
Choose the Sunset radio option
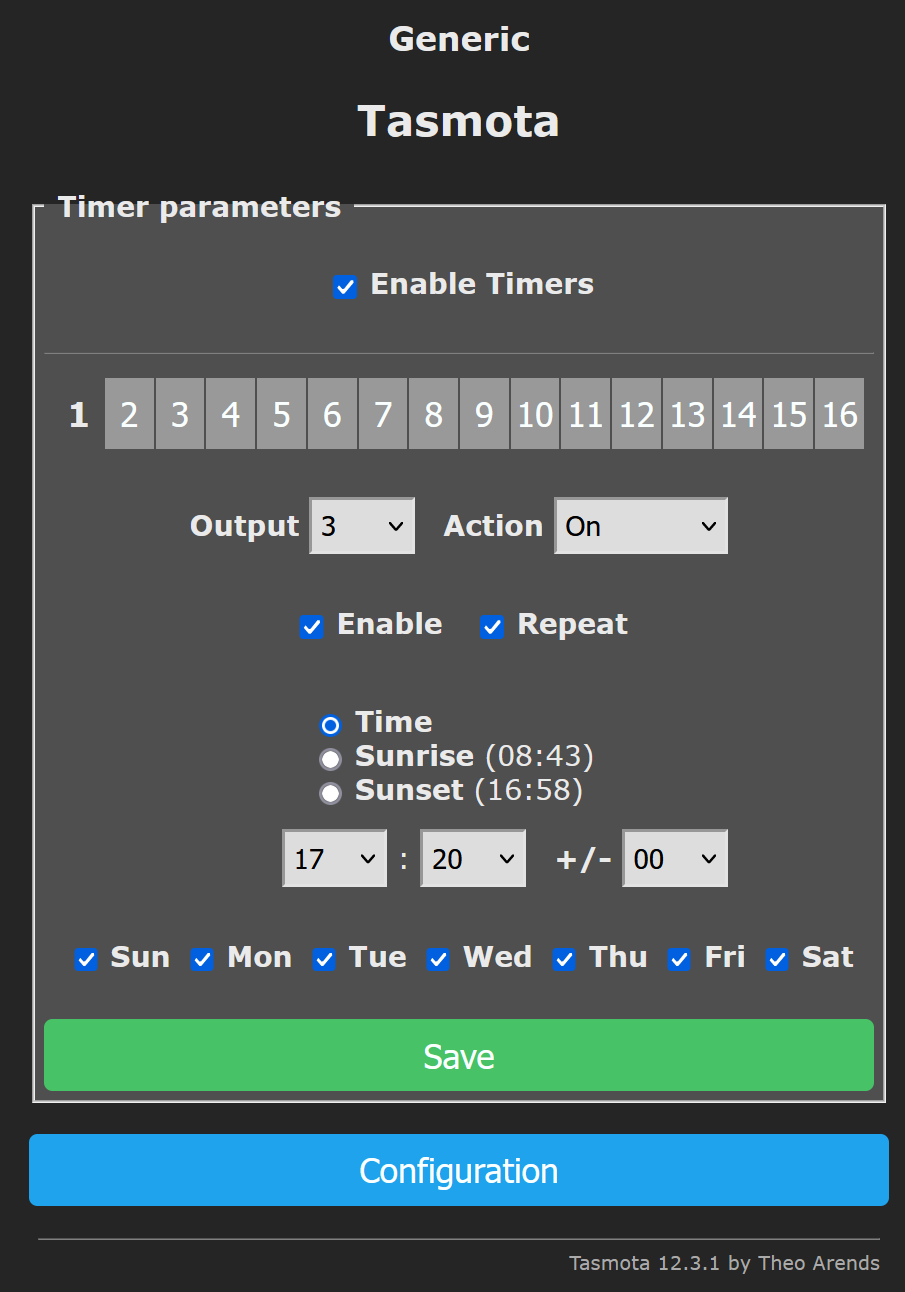click(x=330, y=793)
